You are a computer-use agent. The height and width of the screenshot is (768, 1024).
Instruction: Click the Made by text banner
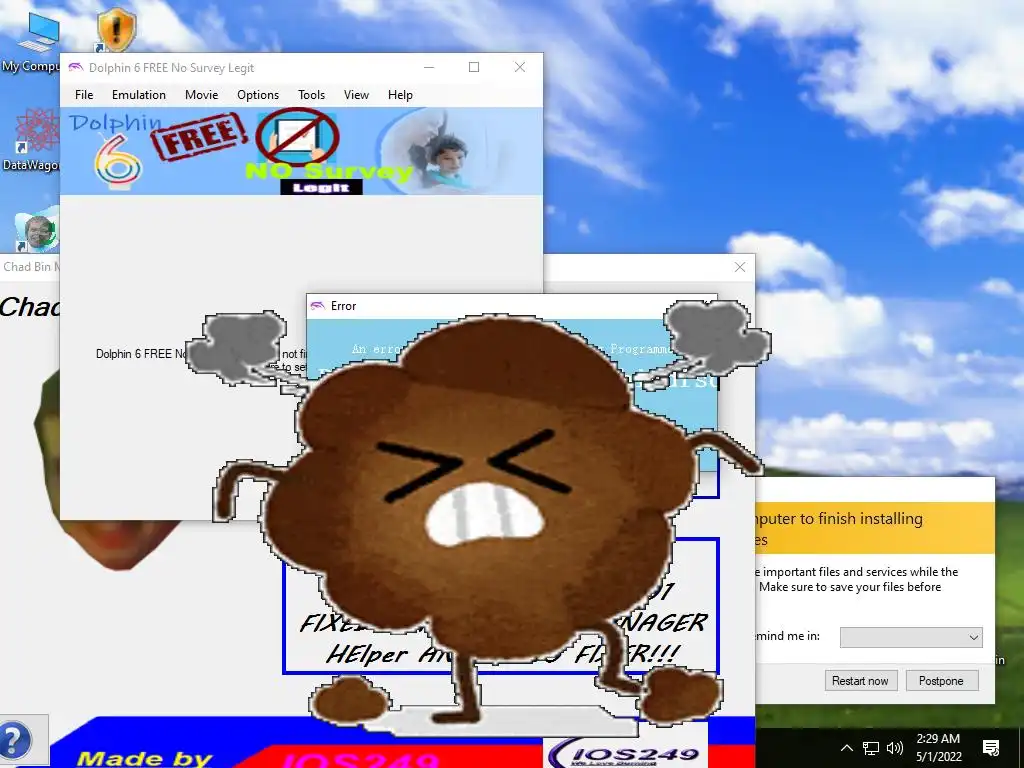[x=144, y=759]
